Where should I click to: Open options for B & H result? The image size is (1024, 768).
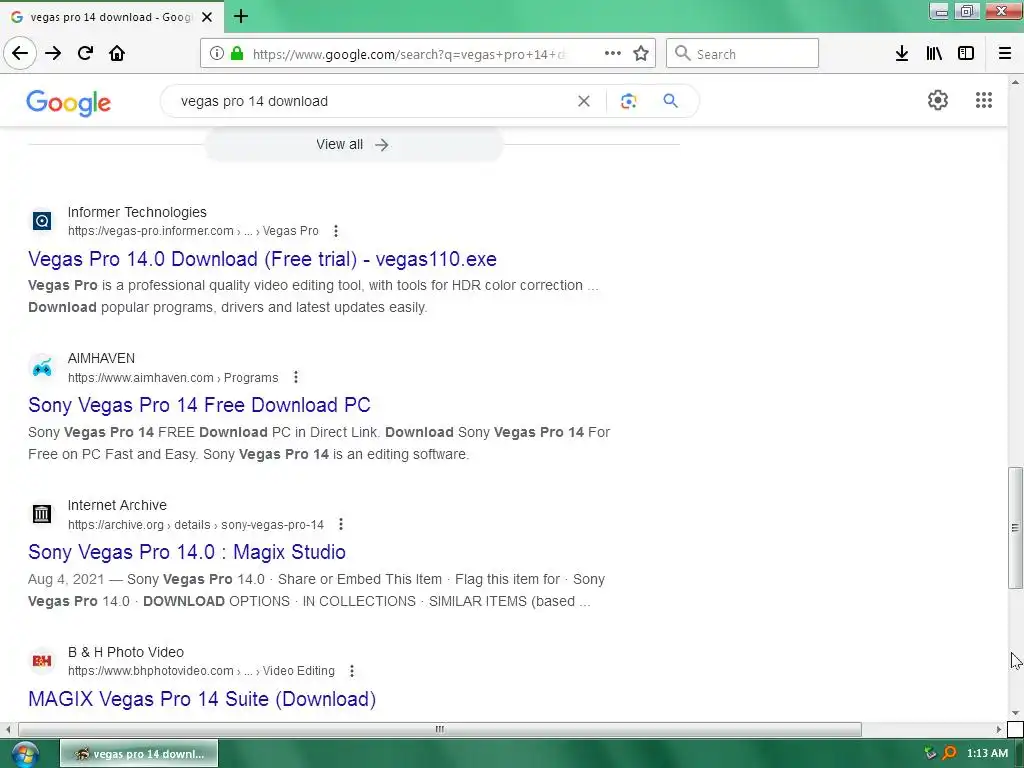tap(352, 671)
